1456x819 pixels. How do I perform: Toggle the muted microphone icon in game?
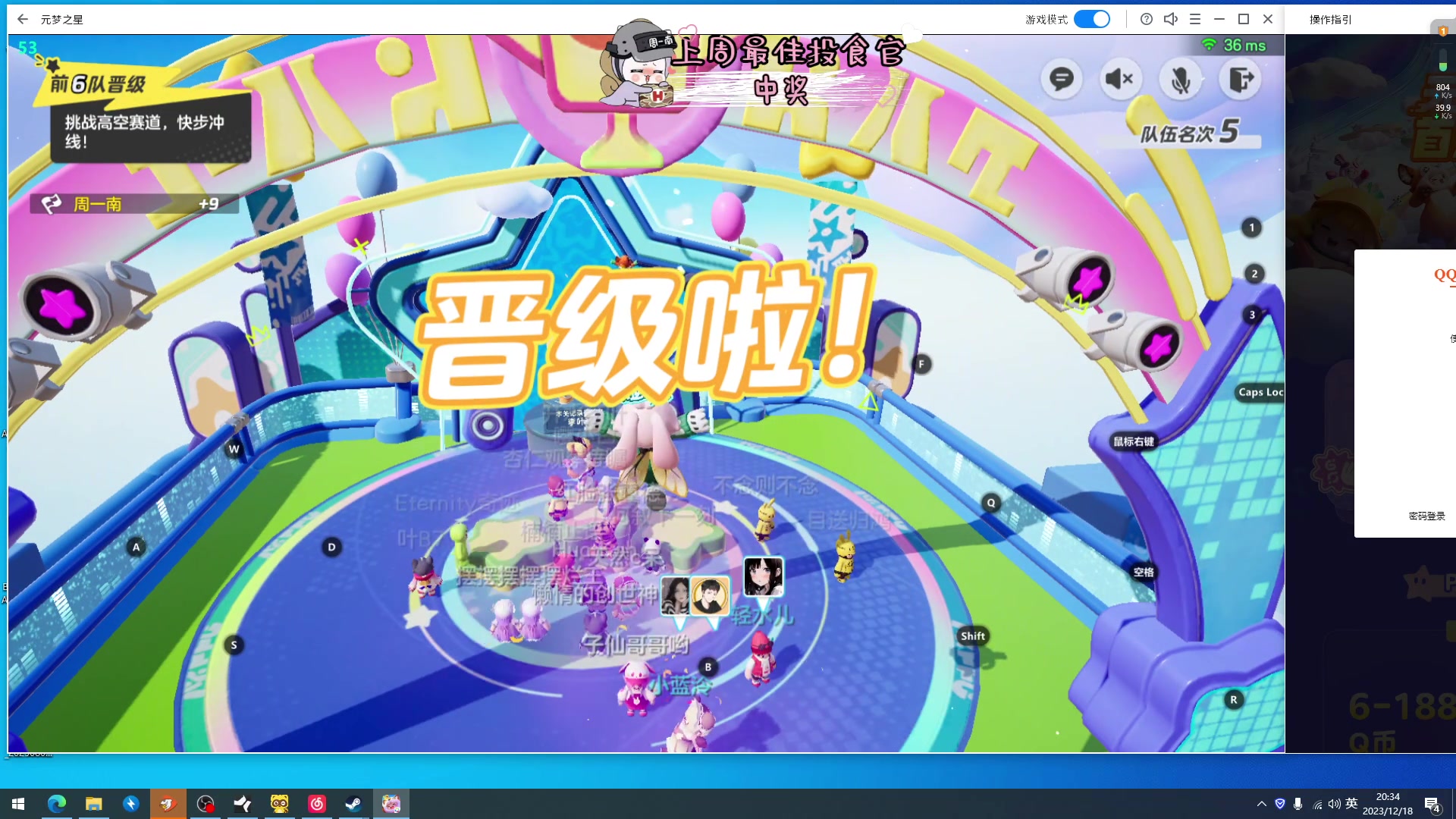(1180, 78)
